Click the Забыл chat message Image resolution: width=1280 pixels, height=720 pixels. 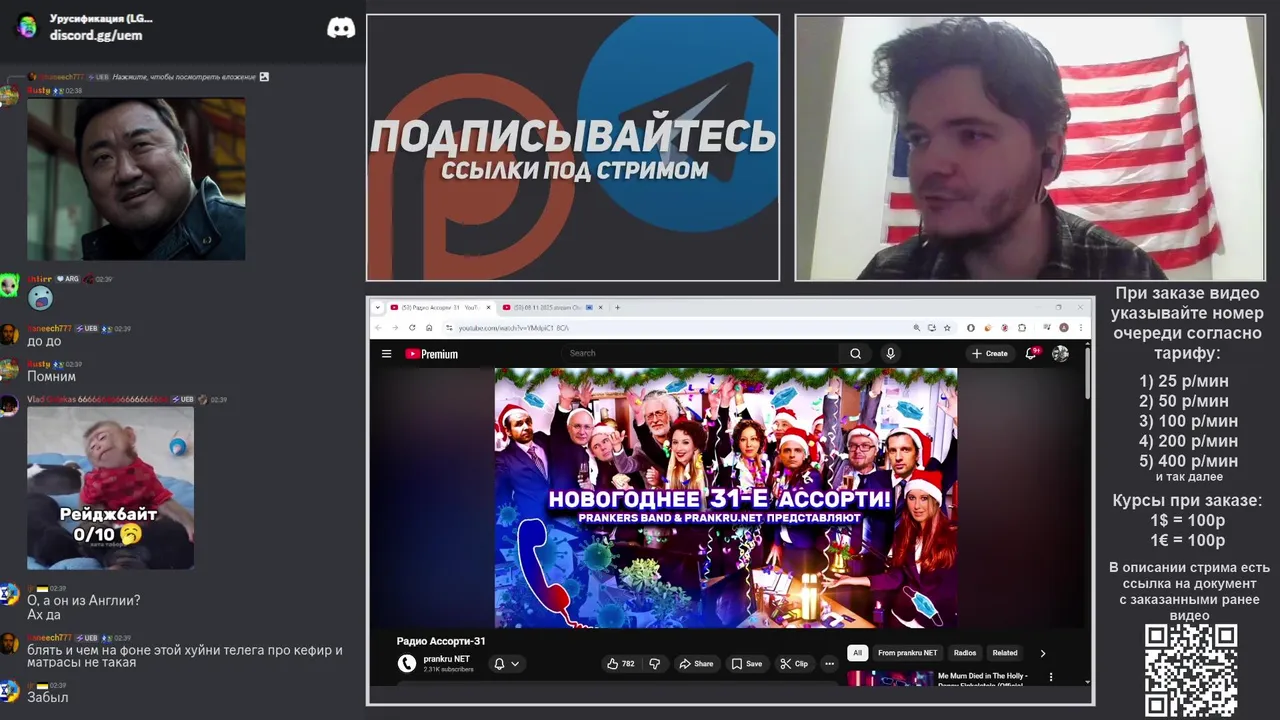pyautogui.click(x=48, y=697)
